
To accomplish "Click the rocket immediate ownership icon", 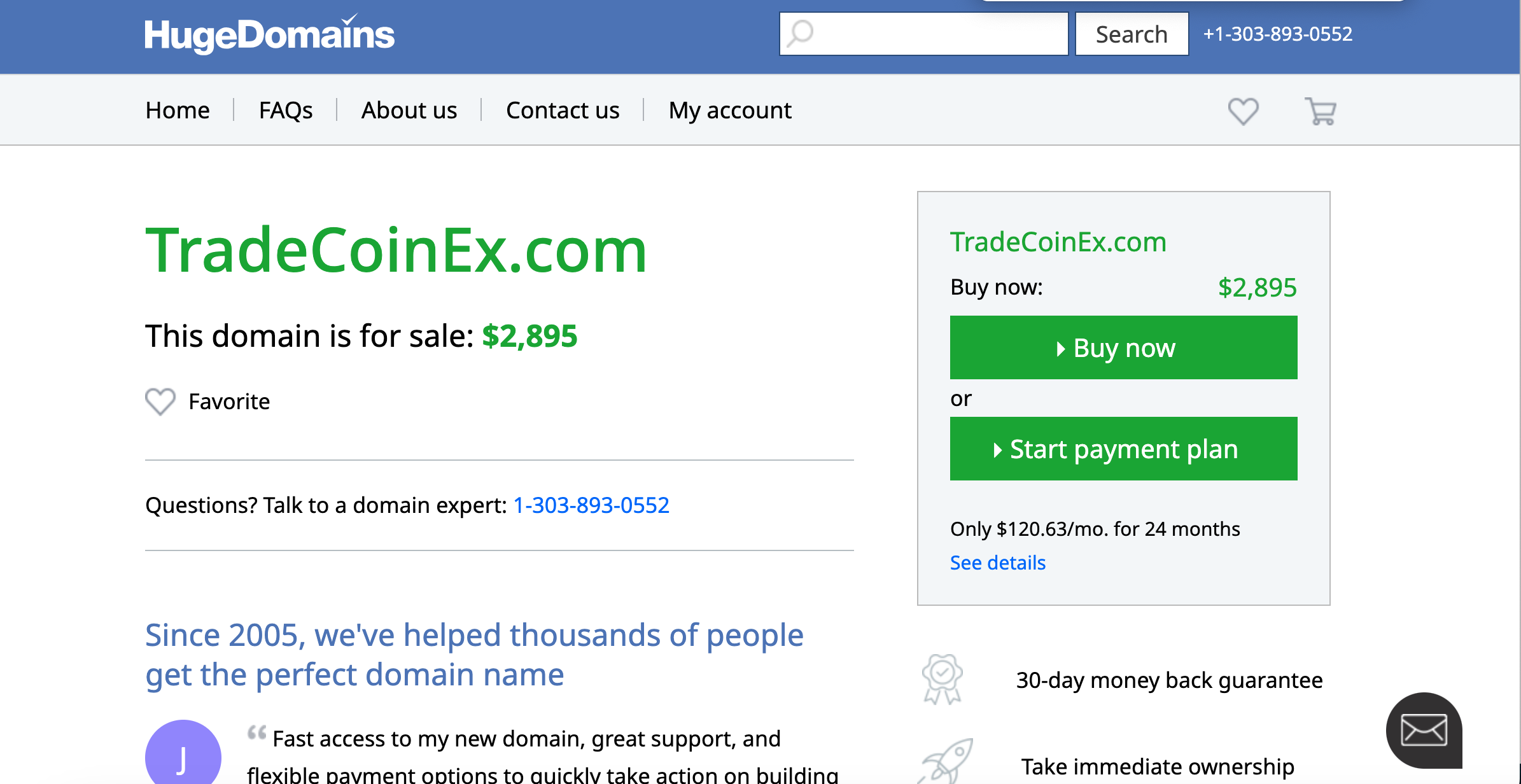I will coord(947,761).
